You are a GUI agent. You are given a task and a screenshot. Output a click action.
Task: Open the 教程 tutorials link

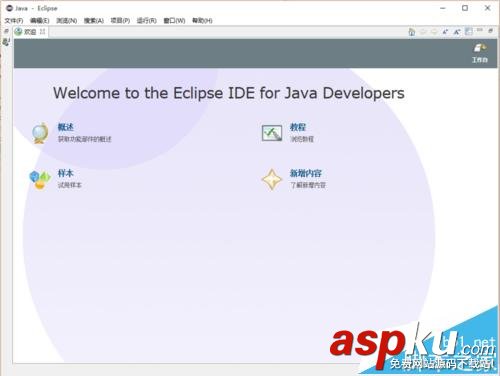(x=298, y=127)
